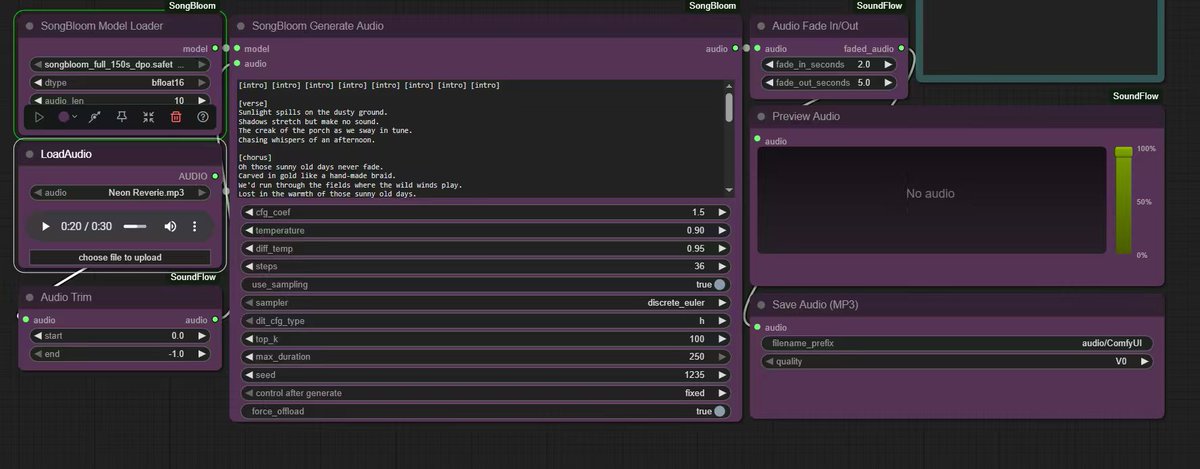
Task: Delete the selected node with the red trash icon
Action: pos(176,117)
